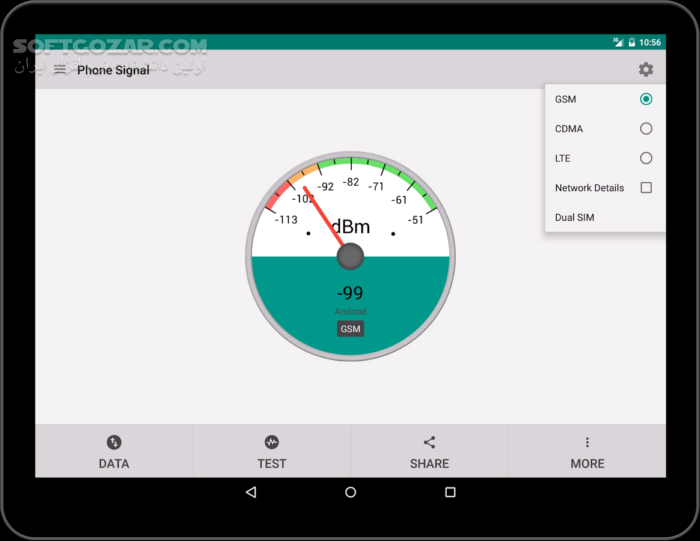The height and width of the screenshot is (541, 700).
Task: Choose the CDMA menu entry label
Action: (569, 129)
